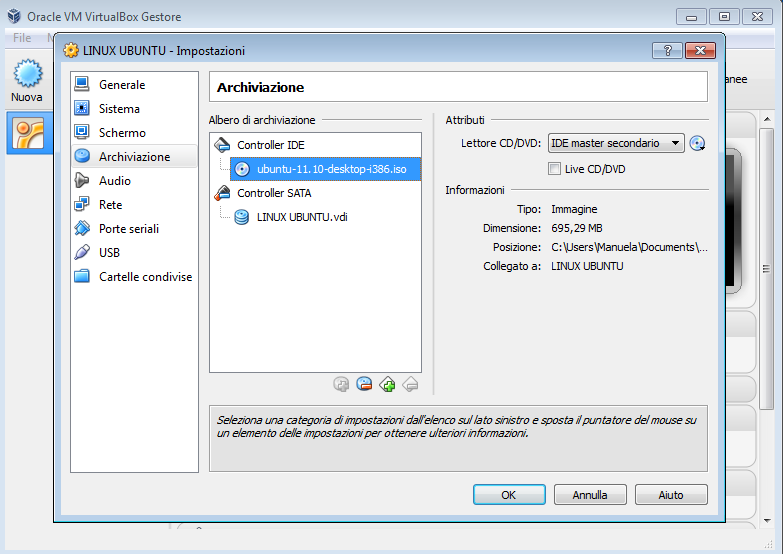Open the Sistema settings category
The width and height of the screenshot is (783, 554).
click(x=134, y=108)
